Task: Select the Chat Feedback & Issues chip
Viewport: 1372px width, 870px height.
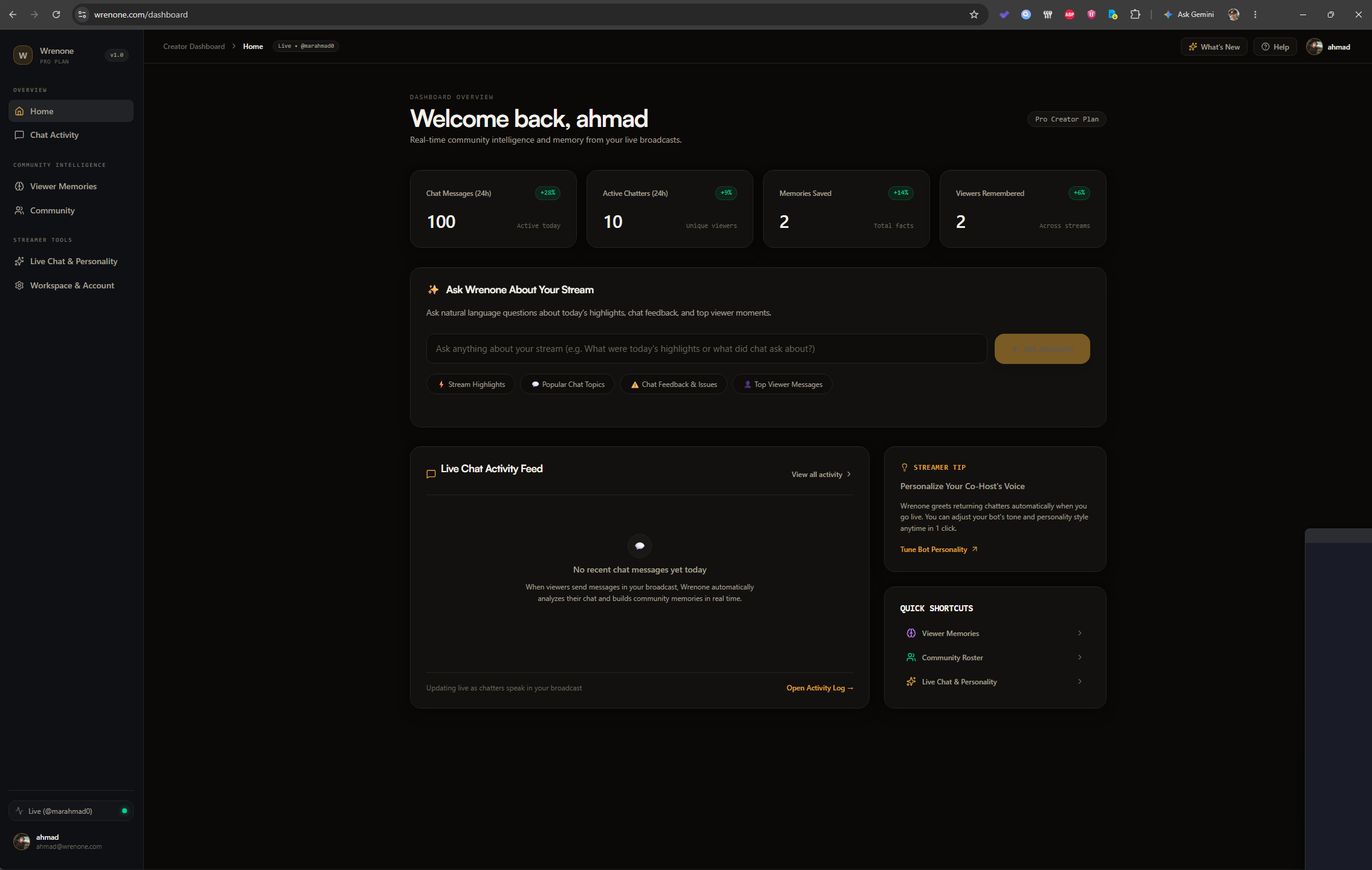Action: tap(674, 385)
